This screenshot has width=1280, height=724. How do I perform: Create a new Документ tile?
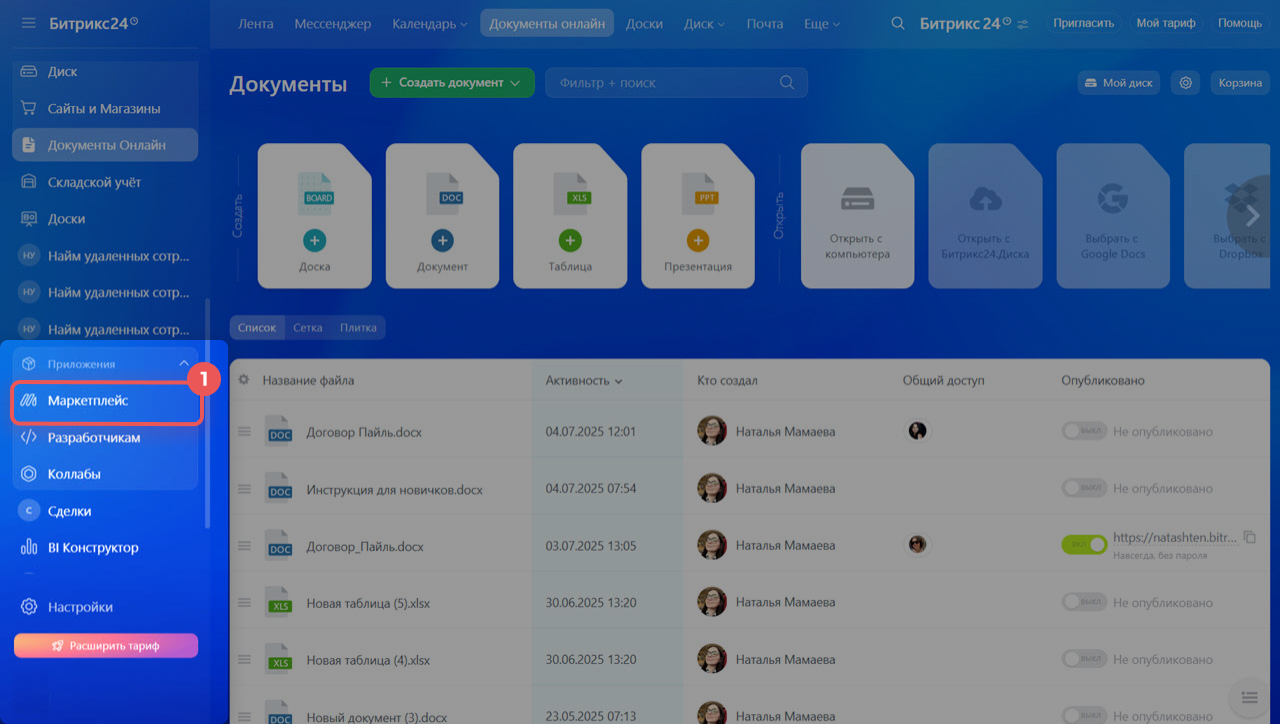pos(442,216)
